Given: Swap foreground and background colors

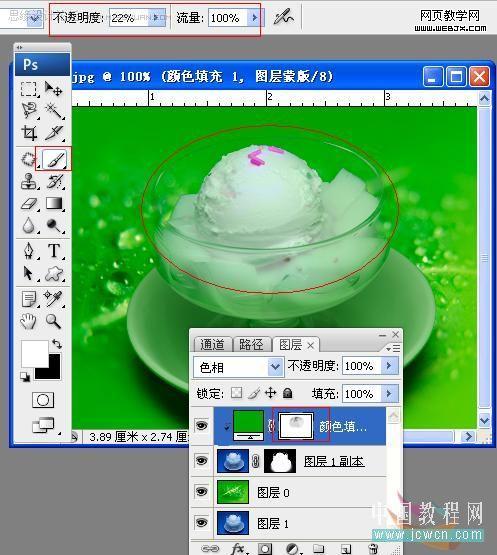Looking at the screenshot, I should tap(57, 343).
